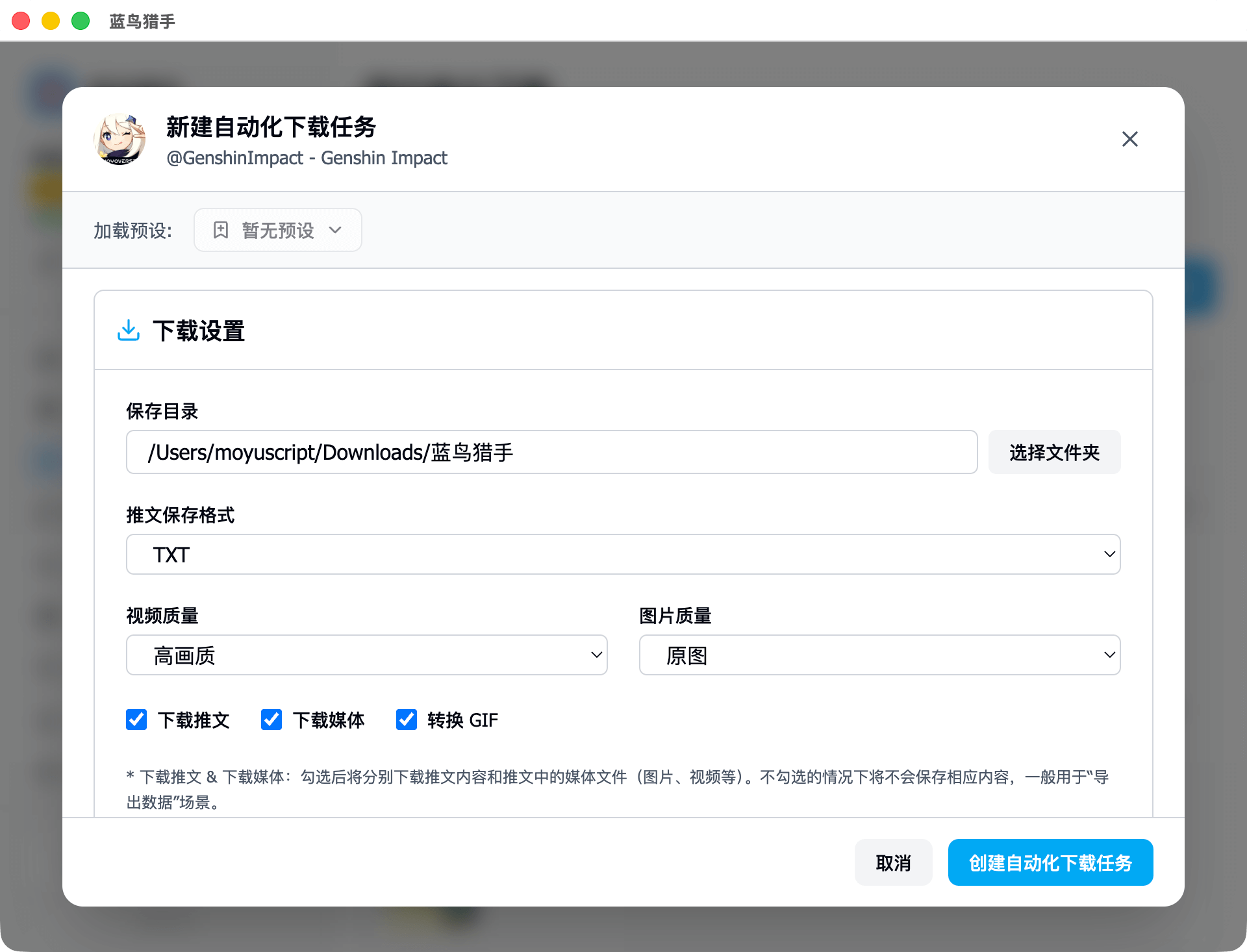This screenshot has height=952, width=1247.
Task: Click 创建自动化下载任务 button
Action: tap(1050, 863)
